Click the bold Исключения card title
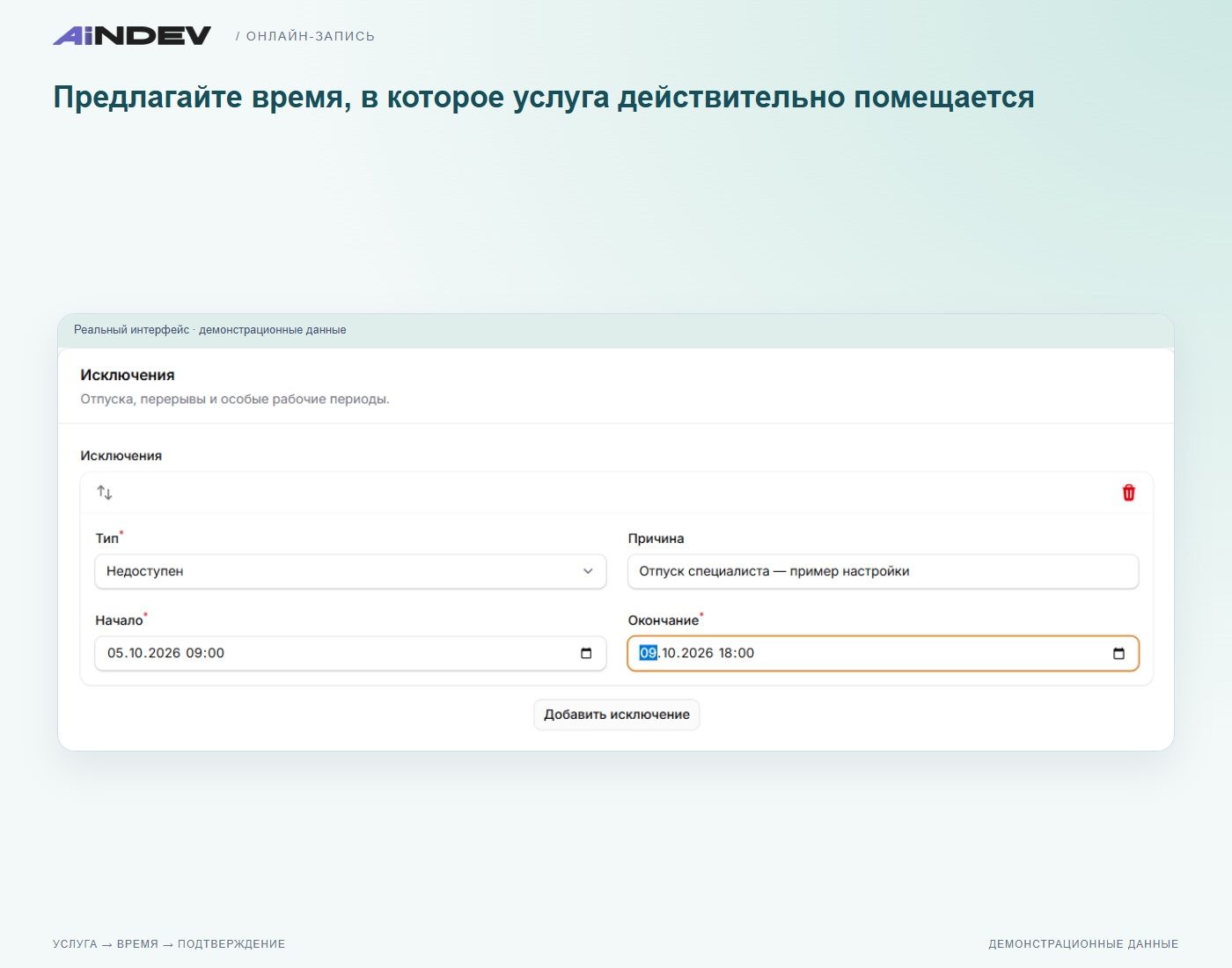Screen dimensions: 1232x968 tap(128, 375)
